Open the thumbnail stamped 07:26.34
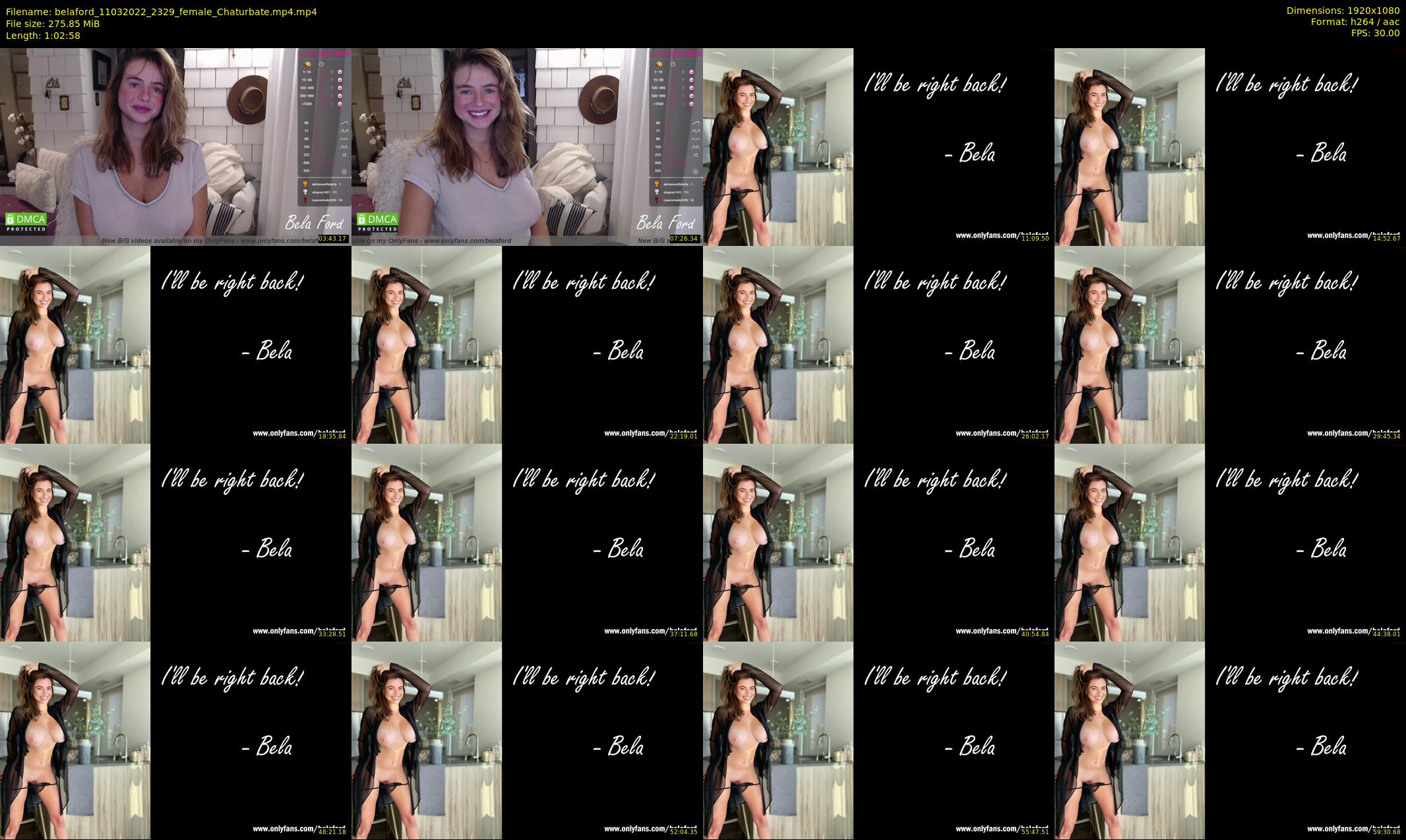The image size is (1406, 840). (x=527, y=146)
